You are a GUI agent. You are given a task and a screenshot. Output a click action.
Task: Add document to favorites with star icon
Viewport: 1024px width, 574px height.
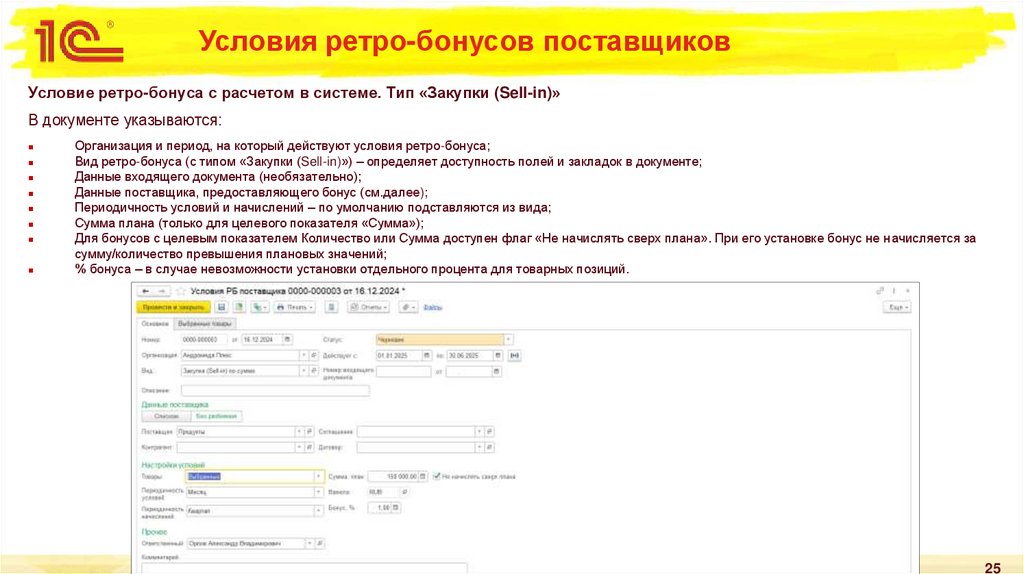181,291
